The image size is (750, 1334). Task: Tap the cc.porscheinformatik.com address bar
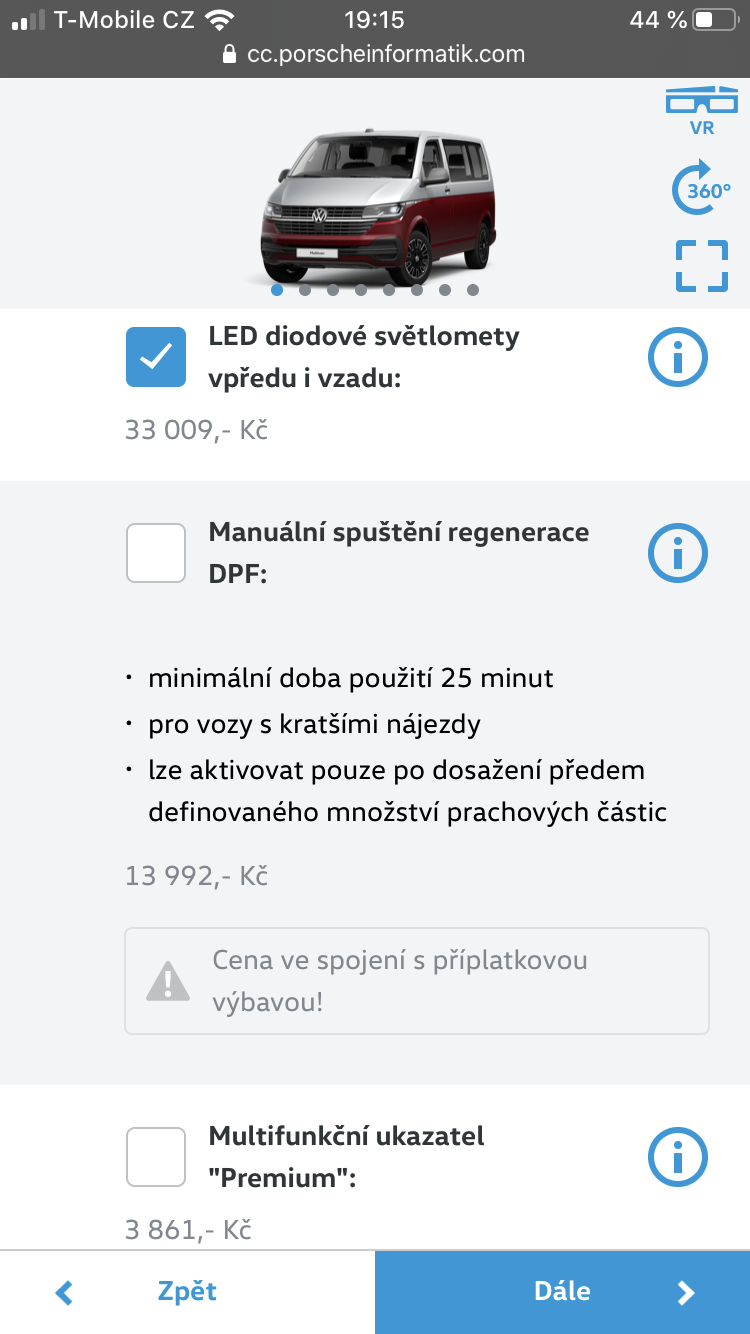pos(385,54)
